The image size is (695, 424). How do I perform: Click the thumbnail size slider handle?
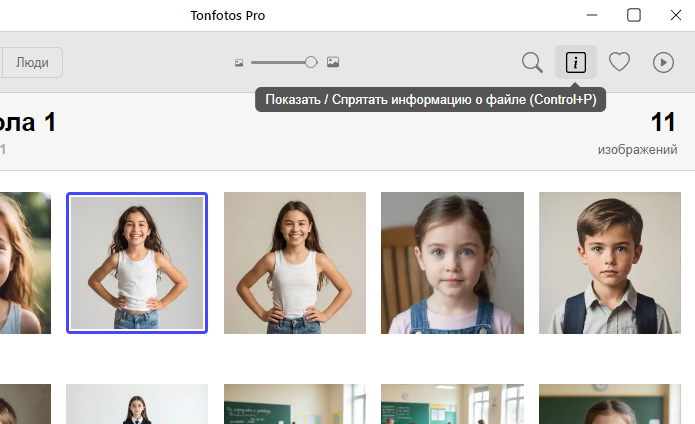[x=311, y=62]
